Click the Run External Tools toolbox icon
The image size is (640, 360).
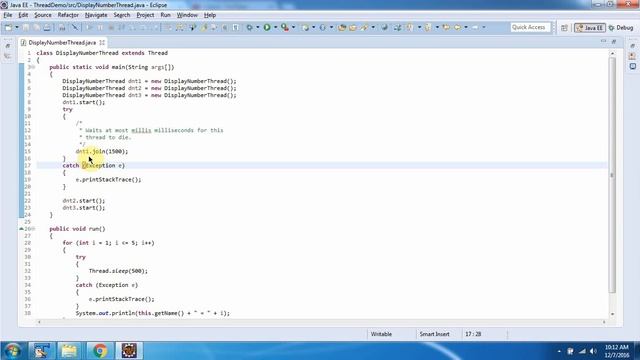(285, 27)
